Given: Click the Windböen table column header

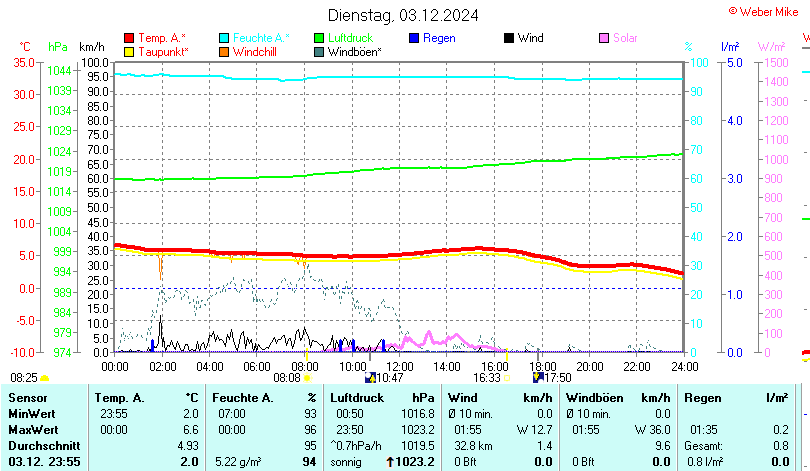Looking at the screenshot, I should [595, 398].
